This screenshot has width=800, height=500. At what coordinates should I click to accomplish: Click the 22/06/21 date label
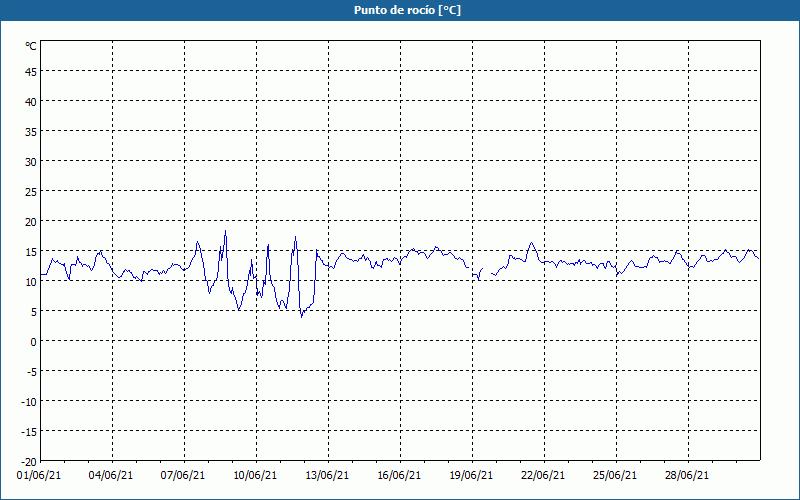click(543, 475)
